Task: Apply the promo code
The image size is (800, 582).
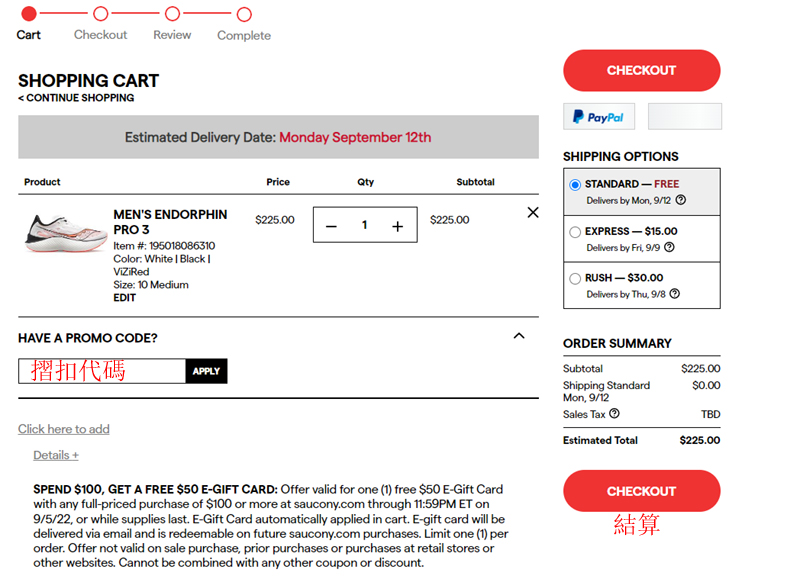Action: [x=206, y=371]
